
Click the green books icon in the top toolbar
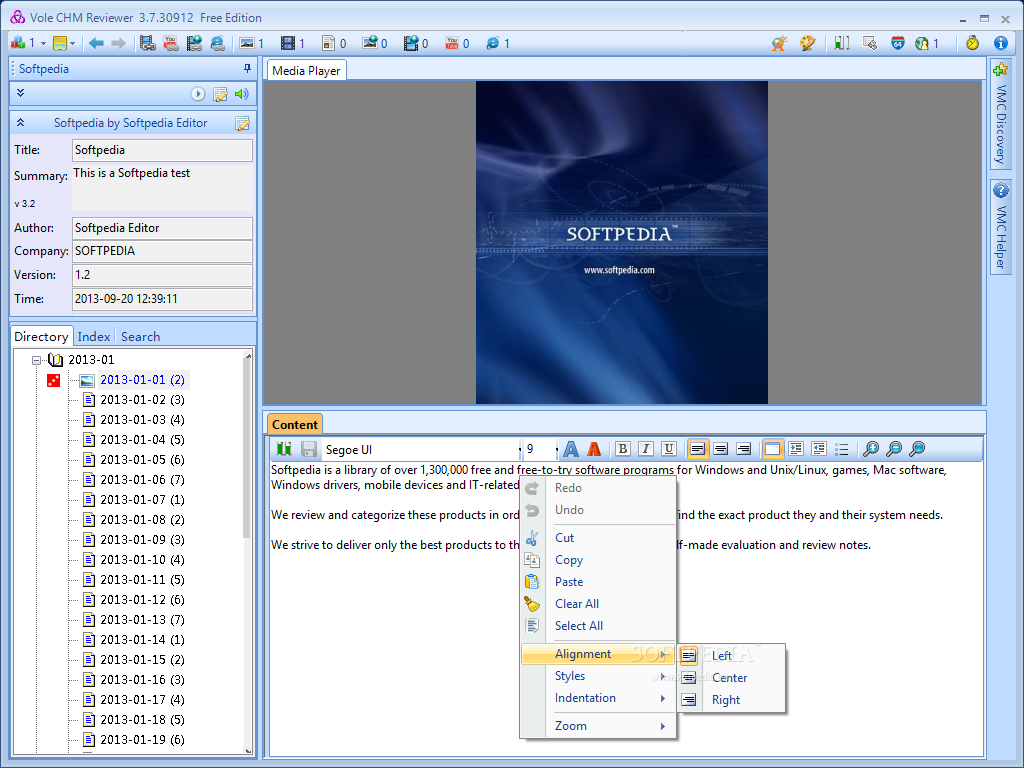click(x=842, y=43)
